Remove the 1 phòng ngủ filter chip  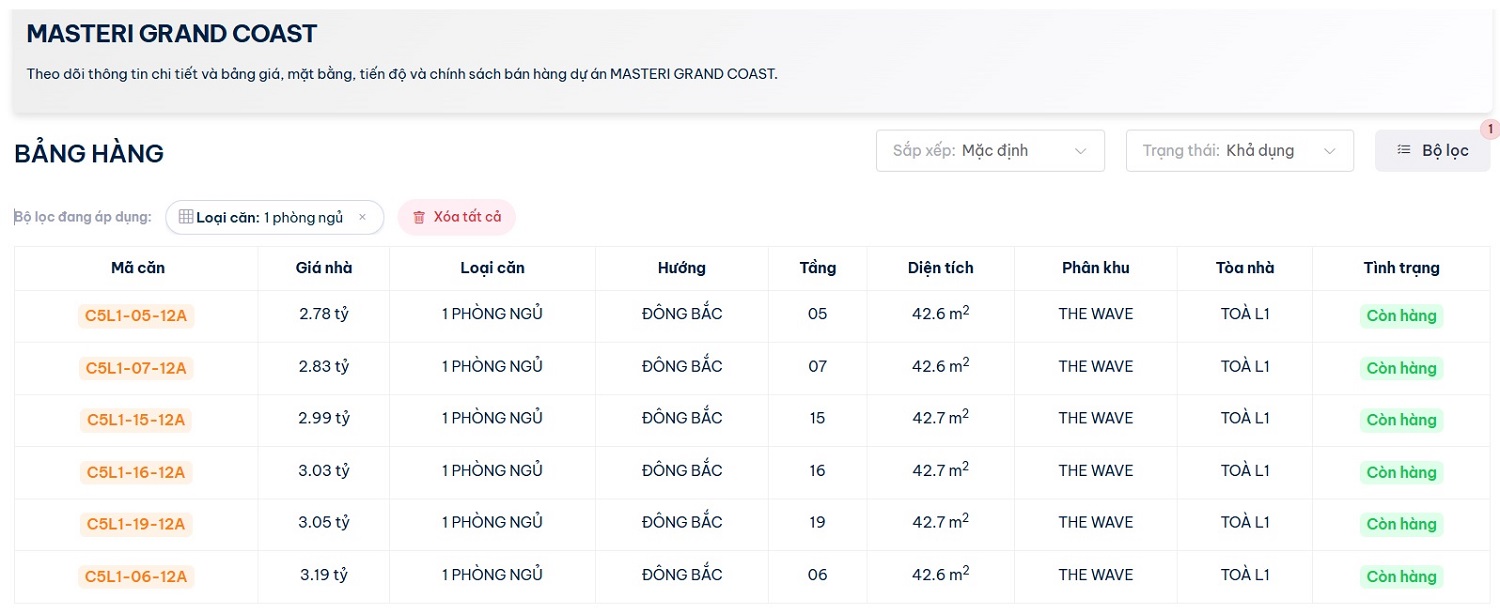coord(362,217)
